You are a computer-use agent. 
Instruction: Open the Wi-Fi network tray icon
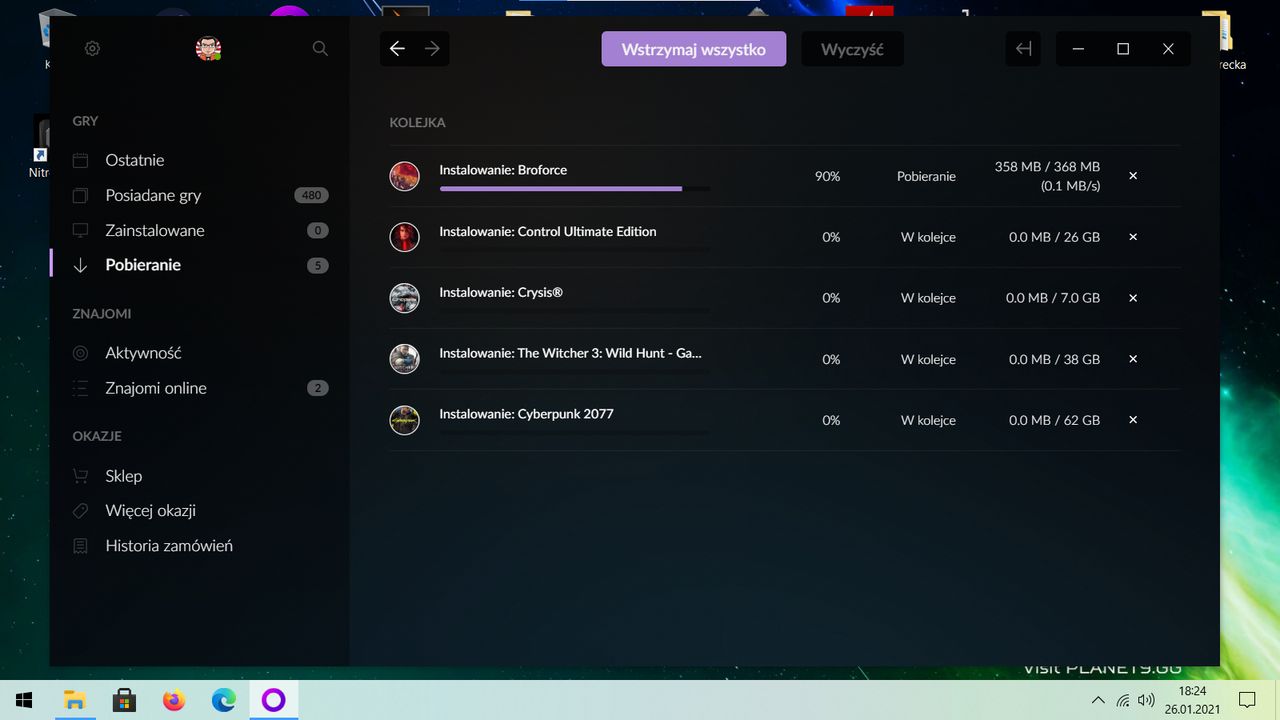[x=1123, y=700]
